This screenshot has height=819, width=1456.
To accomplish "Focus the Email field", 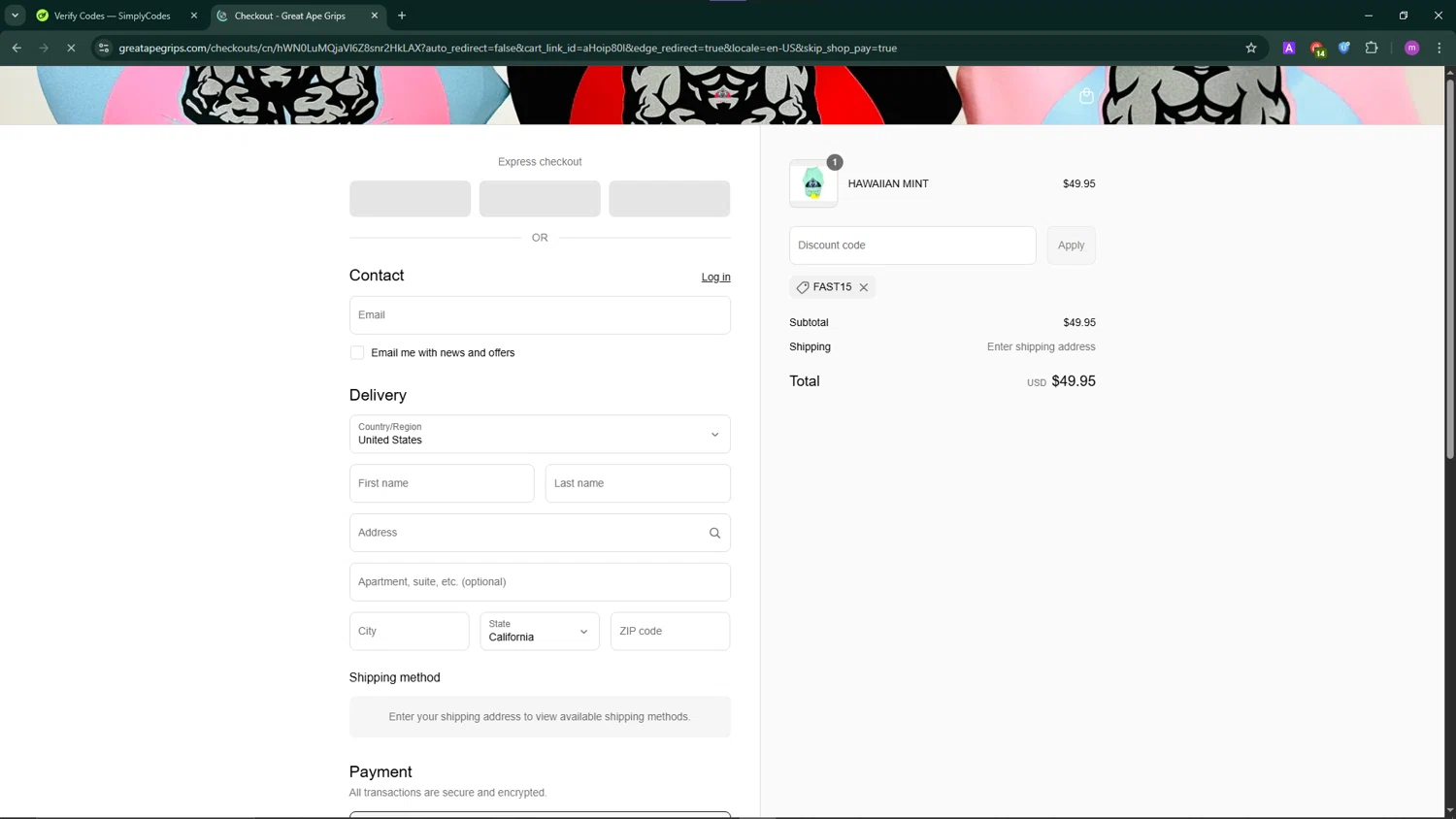I will [x=540, y=315].
